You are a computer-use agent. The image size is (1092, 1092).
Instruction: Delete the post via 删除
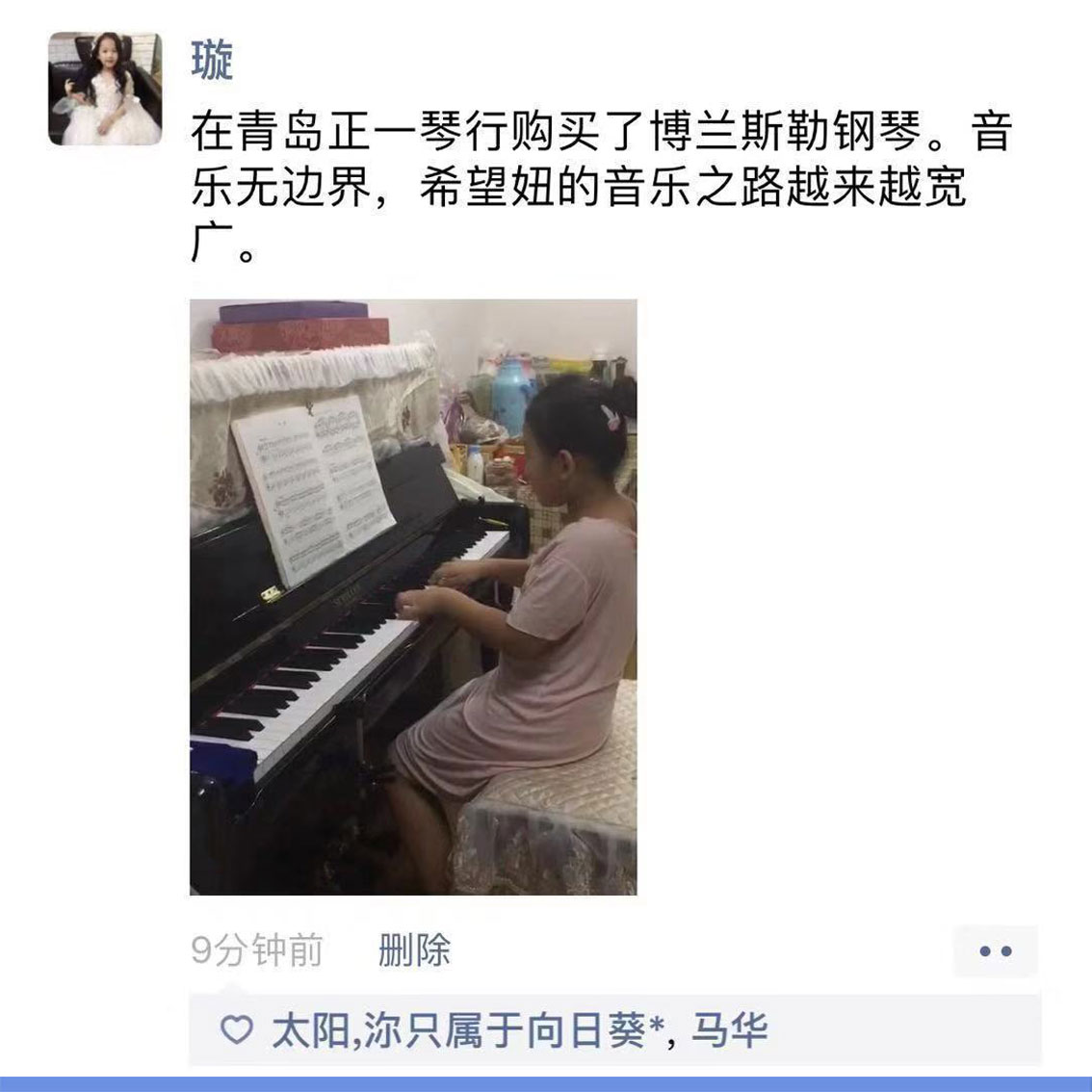point(414,949)
